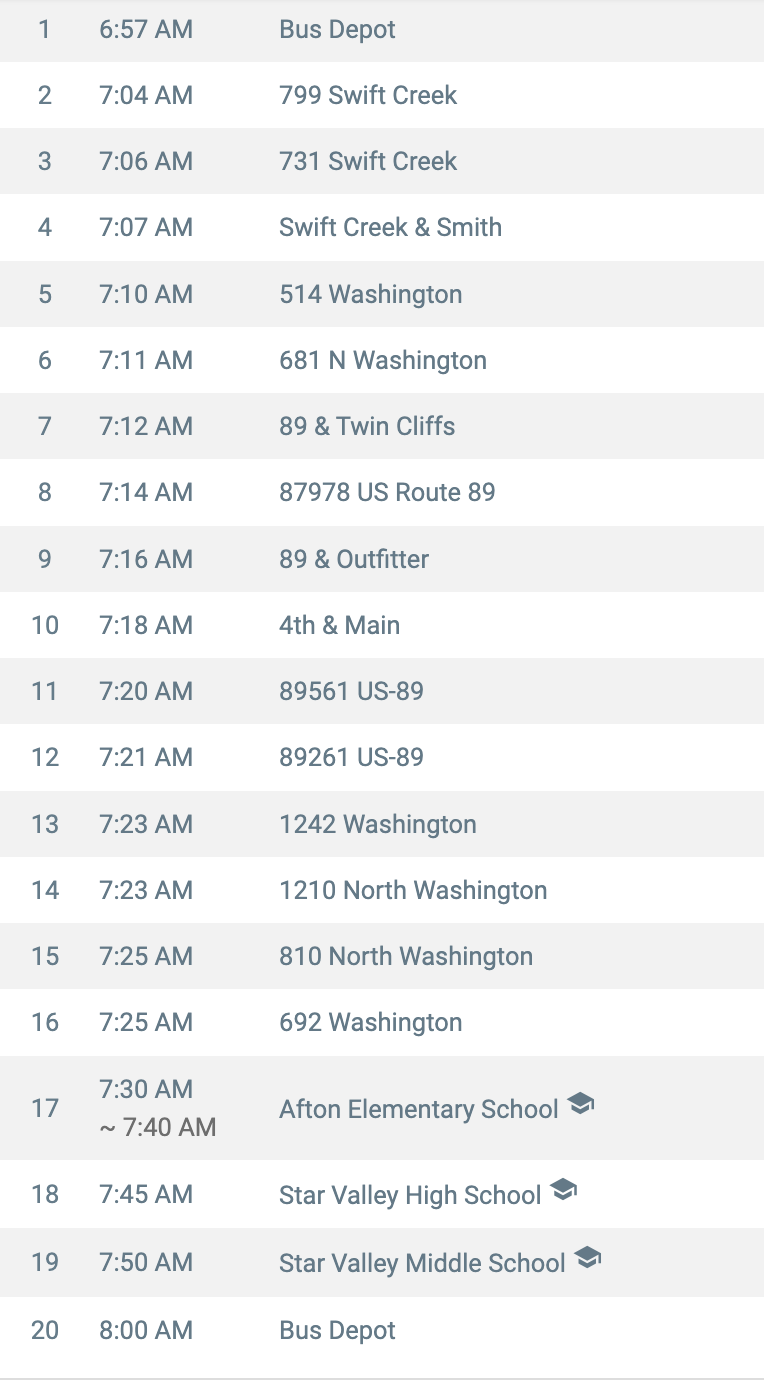Image resolution: width=764 pixels, height=1380 pixels.
Task: Click the school icon next to Star Valley High School
Action: pyautogui.click(x=564, y=1191)
